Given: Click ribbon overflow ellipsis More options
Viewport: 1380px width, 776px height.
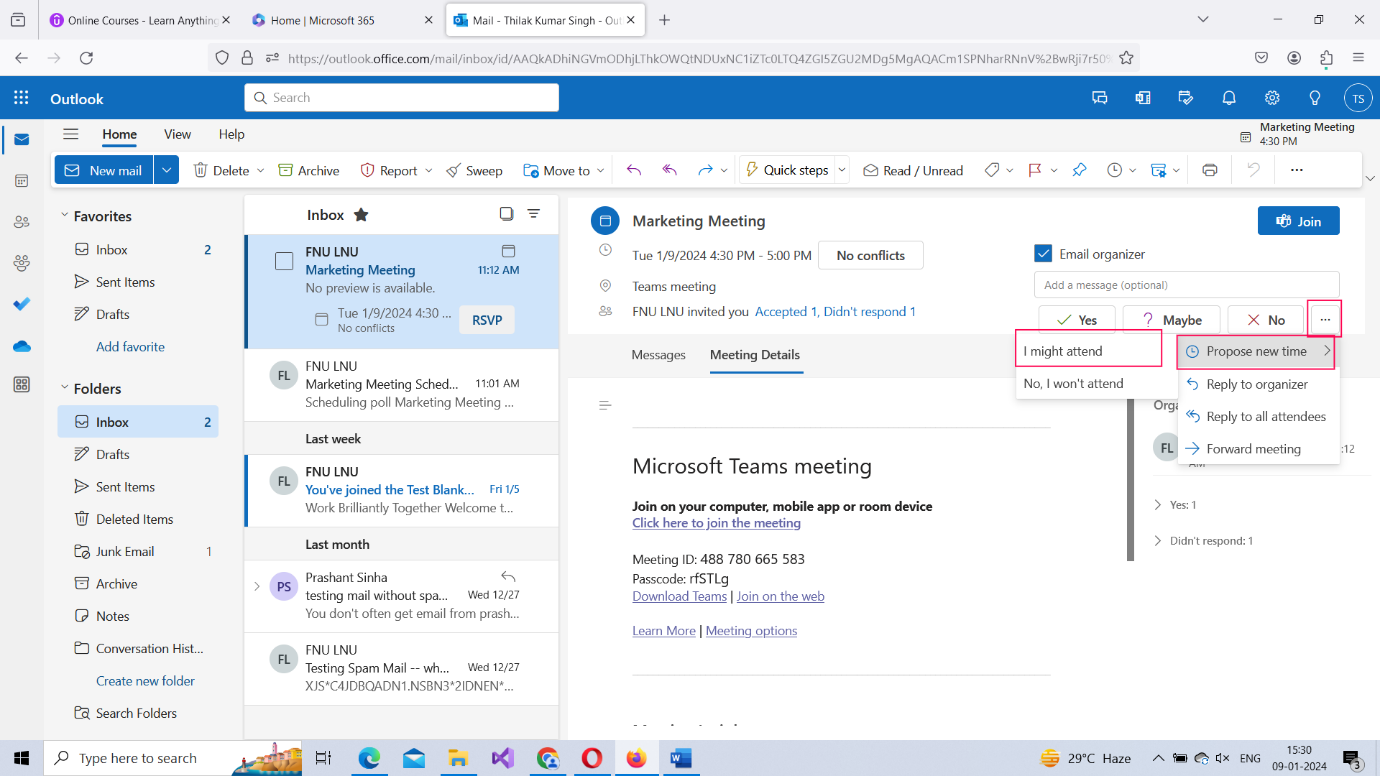Looking at the screenshot, I should click(1297, 170).
